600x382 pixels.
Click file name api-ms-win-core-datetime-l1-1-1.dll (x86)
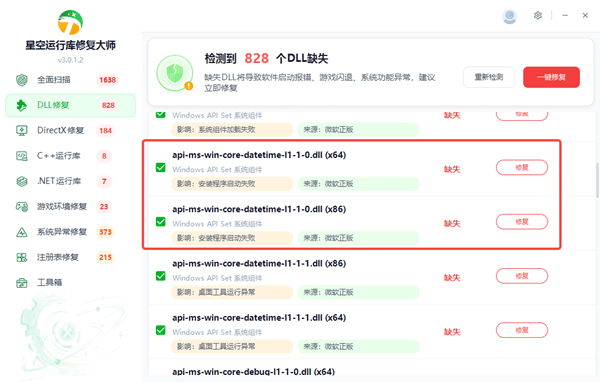click(259, 264)
